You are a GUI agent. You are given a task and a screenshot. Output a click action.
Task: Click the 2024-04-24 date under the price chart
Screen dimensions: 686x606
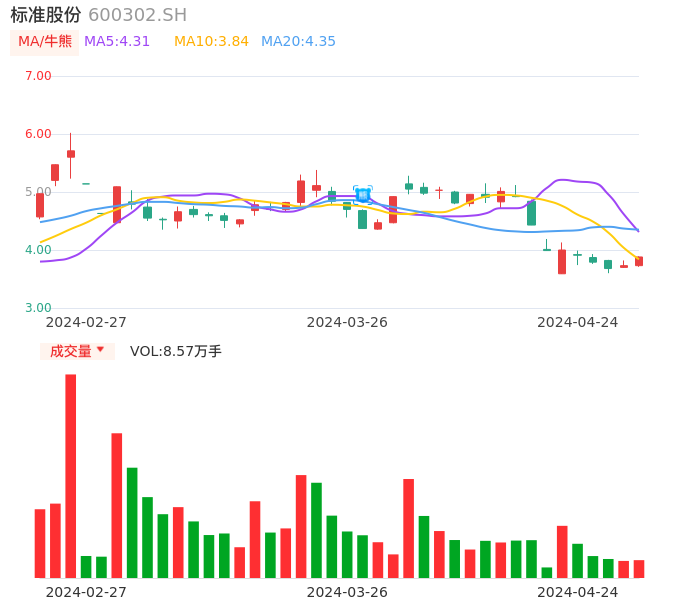coord(577,322)
